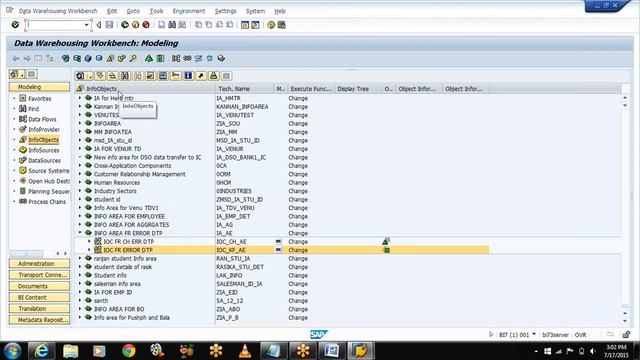640x360 pixels.
Task: Open the Goto menu
Action: [133, 11]
